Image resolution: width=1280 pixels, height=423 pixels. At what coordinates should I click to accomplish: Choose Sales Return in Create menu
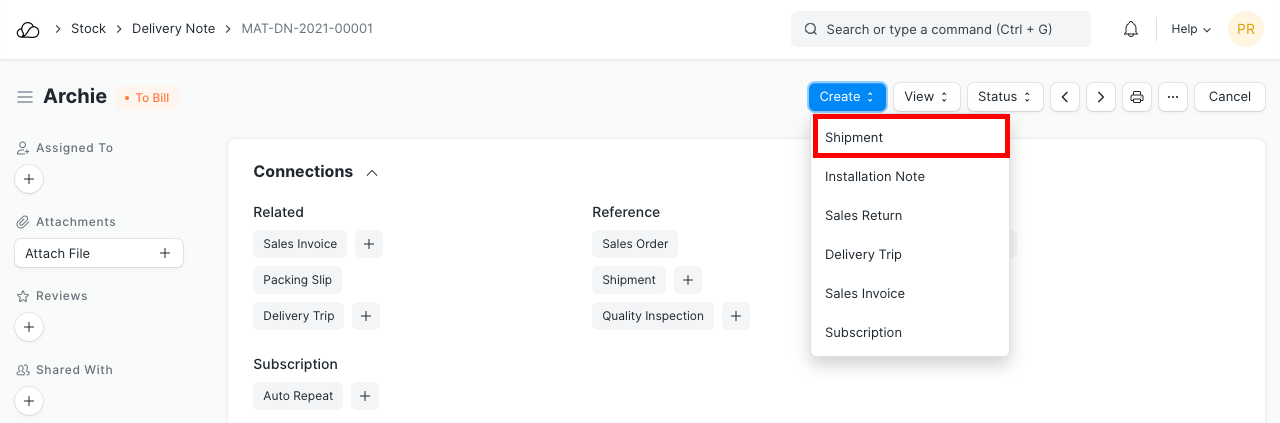(863, 215)
